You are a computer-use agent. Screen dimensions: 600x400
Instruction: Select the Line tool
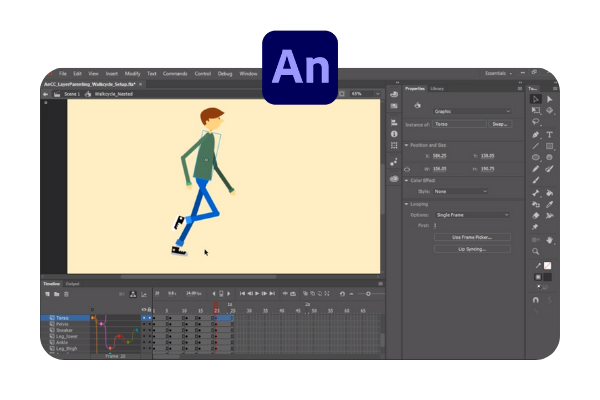(536, 146)
